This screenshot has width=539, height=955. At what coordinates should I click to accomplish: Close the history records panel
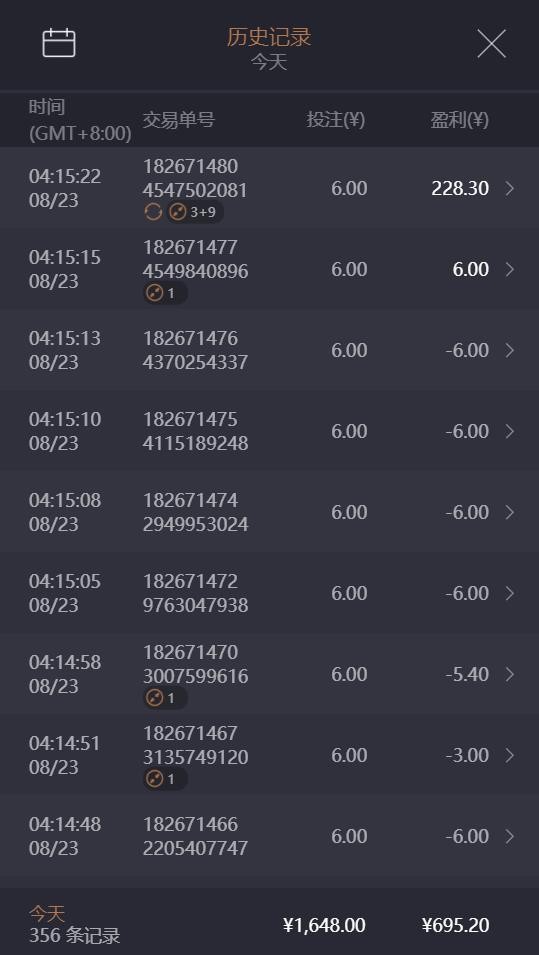(x=491, y=44)
